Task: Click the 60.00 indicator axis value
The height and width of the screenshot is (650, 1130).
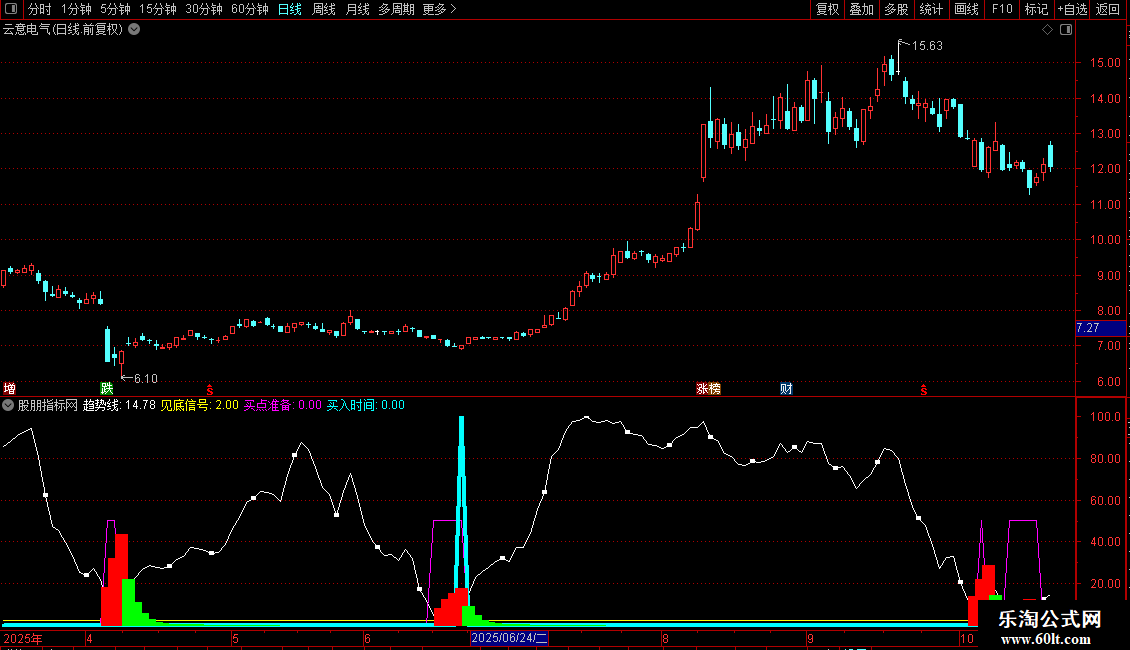Action: click(x=1105, y=501)
